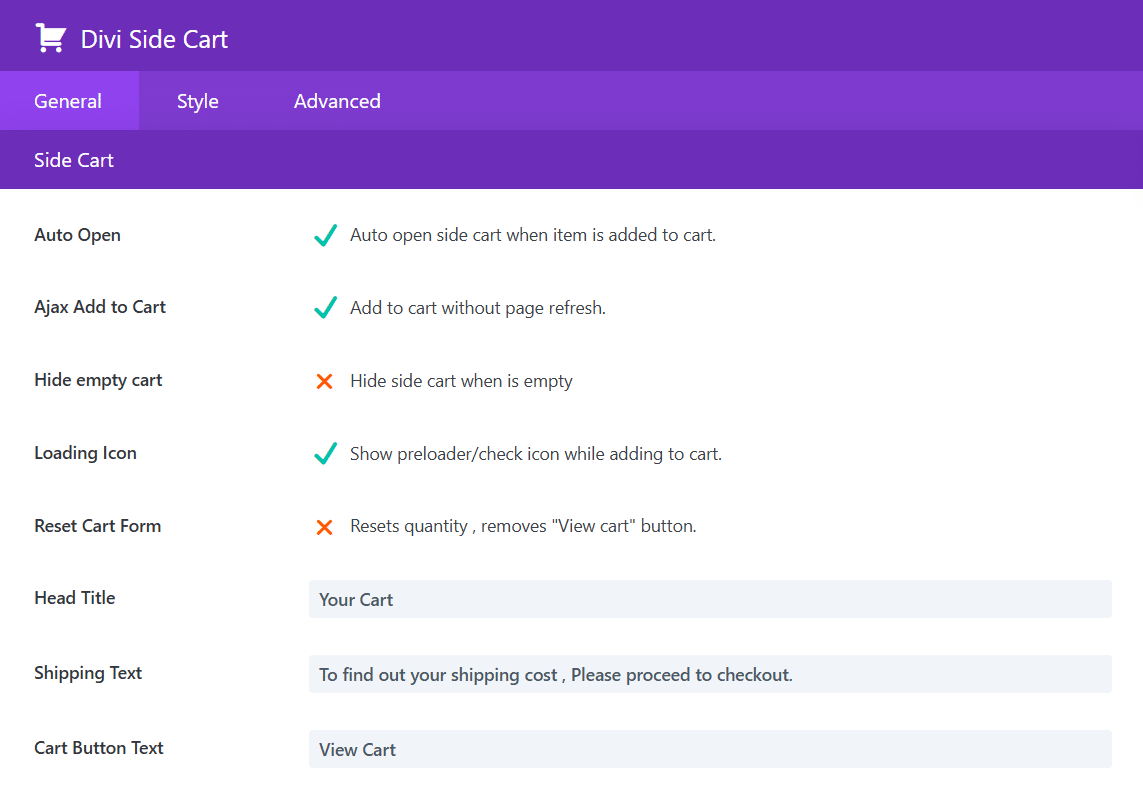Disable the Ajax Add to Cart checkmark
This screenshot has width=1143, height=791.
pyautogui.click(x=325, y=308)
